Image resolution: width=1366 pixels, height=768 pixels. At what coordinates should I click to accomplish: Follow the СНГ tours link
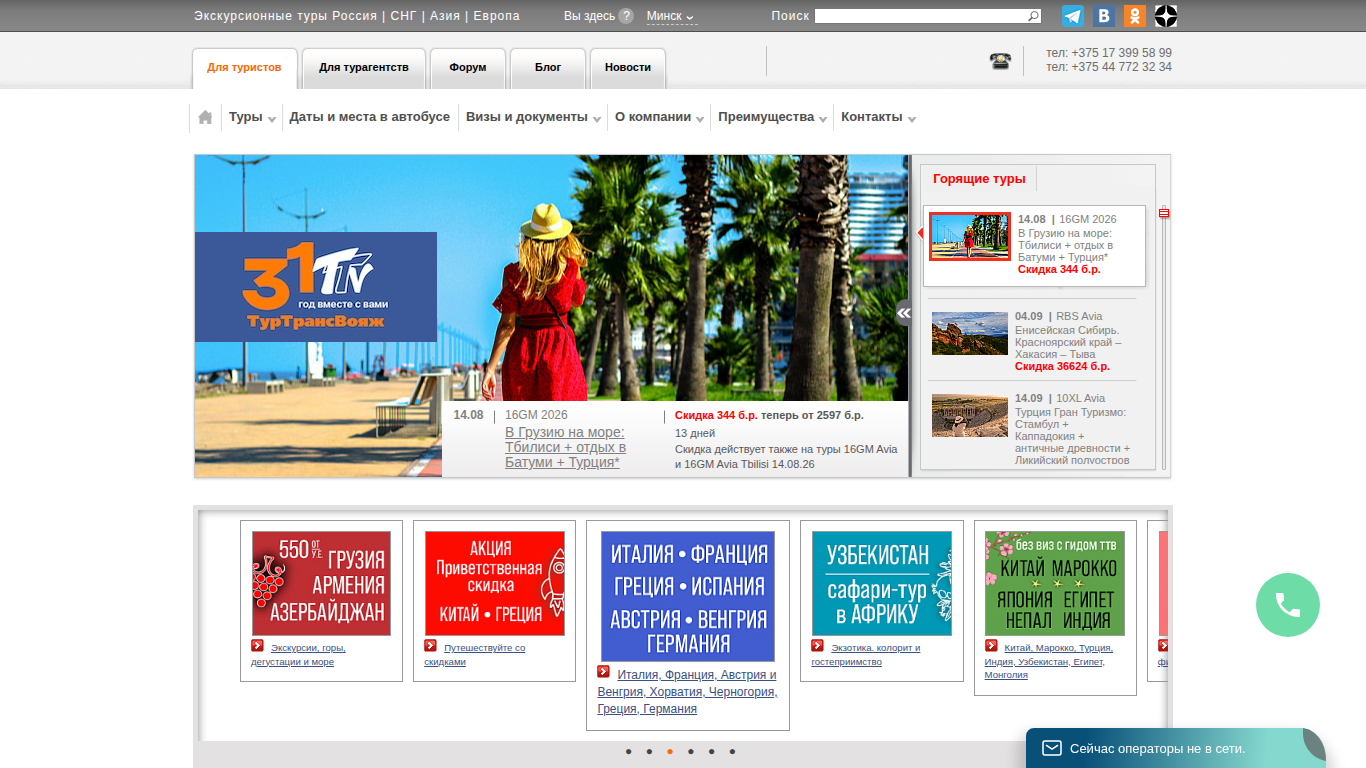[x=402, y=16]
